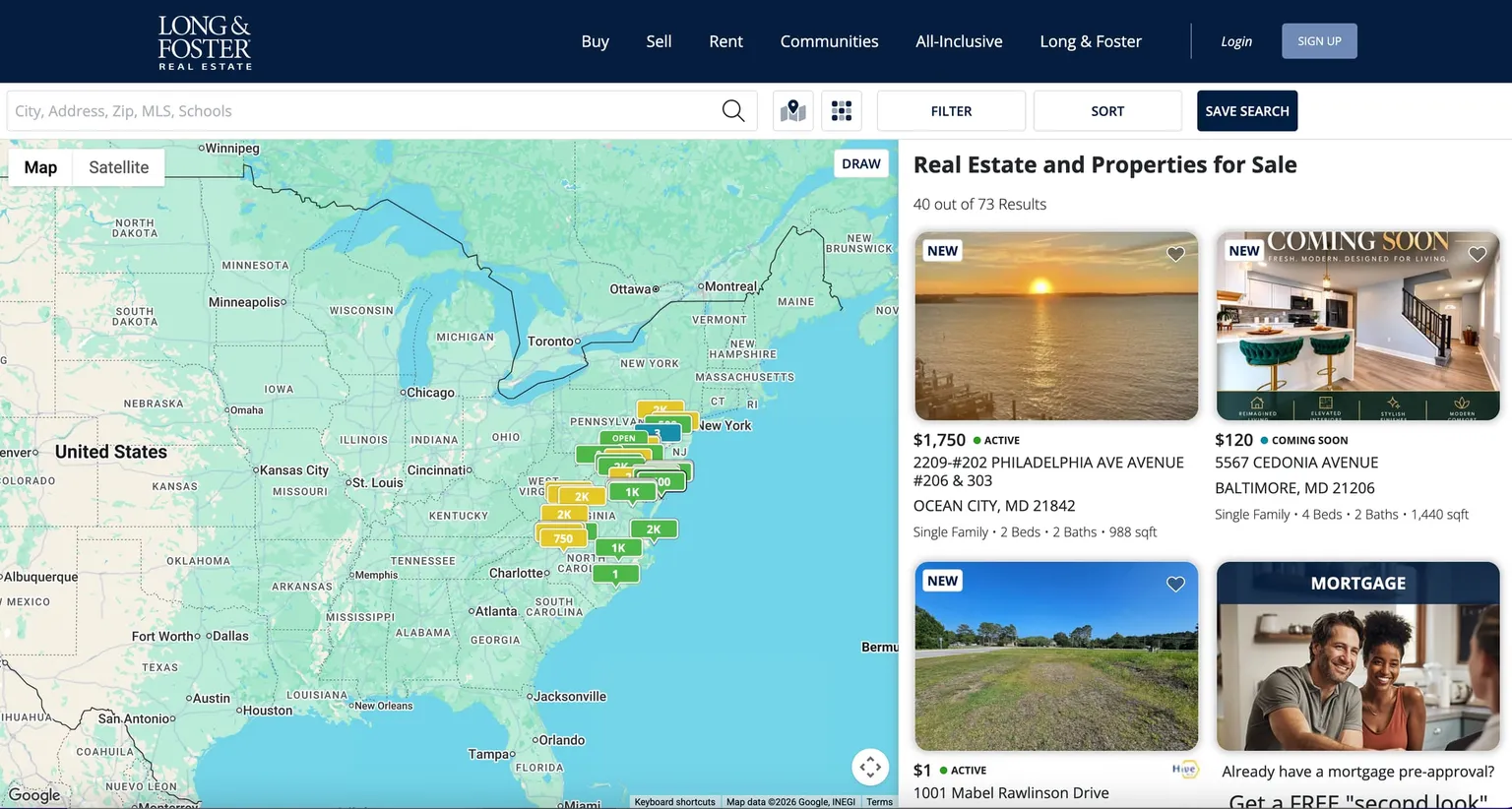Viewport: 1512px width, 809px height.
Task: Open the Sell menu
Action: (x=659, y=41)
